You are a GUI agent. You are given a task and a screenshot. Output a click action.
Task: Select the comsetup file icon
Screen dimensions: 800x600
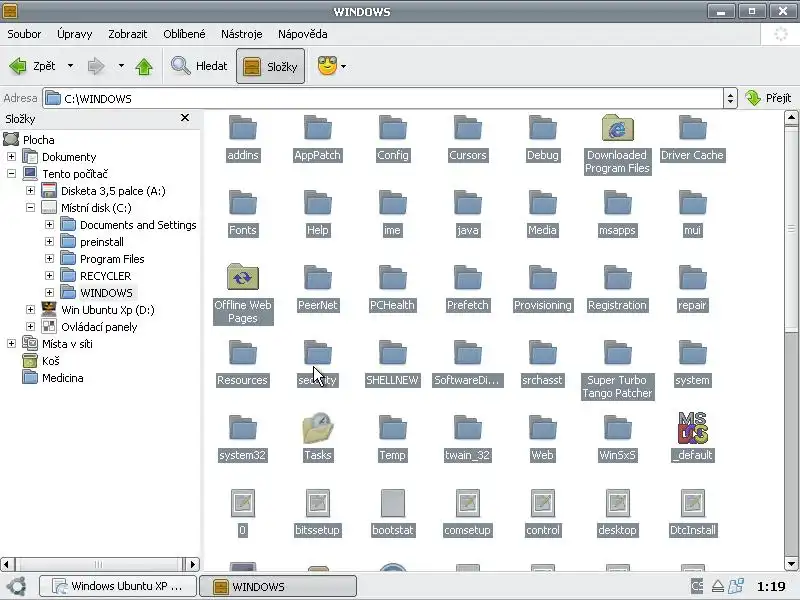467,504
